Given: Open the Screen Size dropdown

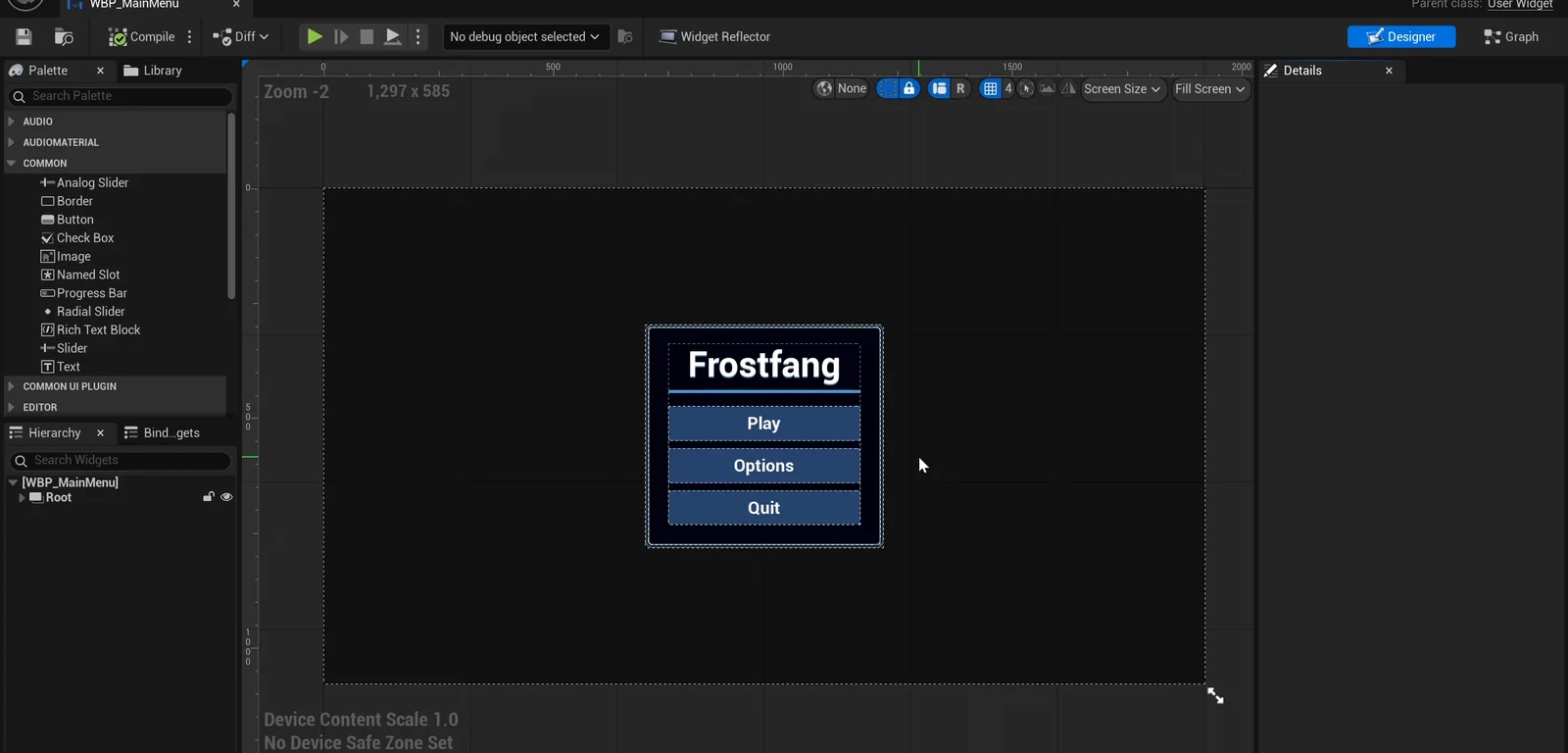Looking at the screenshot, I should (x=1123, y=89).
